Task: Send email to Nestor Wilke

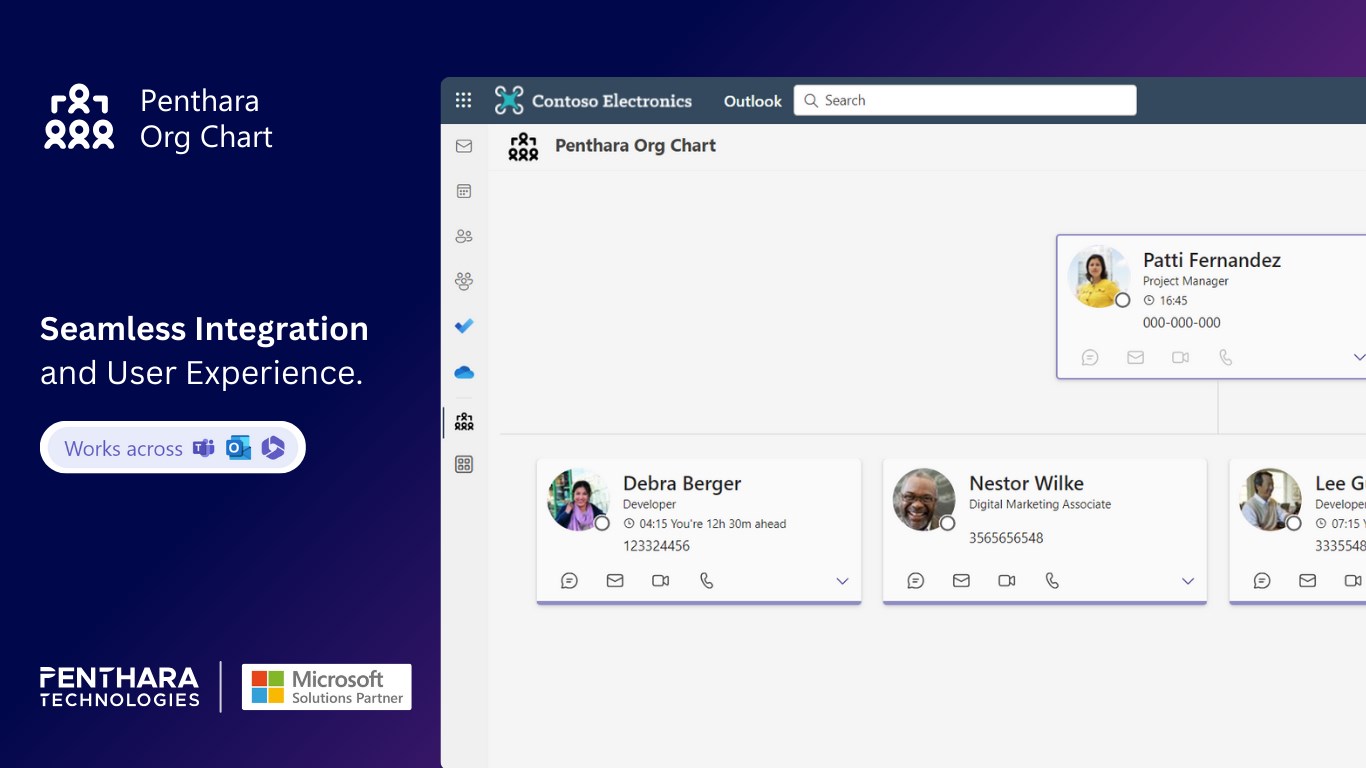Action: tap(961, 580)
